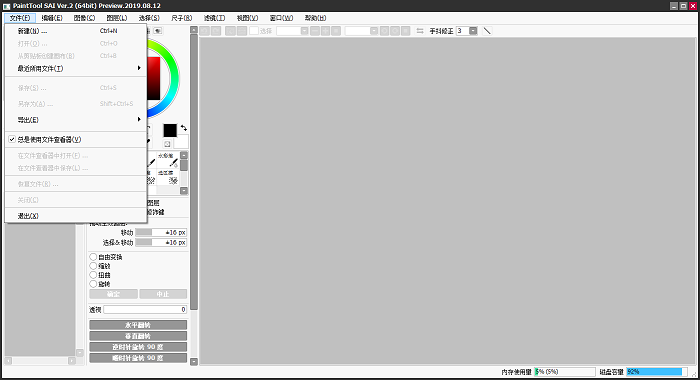
Task: Click brush list scroll up arrow
Action: 184,155
